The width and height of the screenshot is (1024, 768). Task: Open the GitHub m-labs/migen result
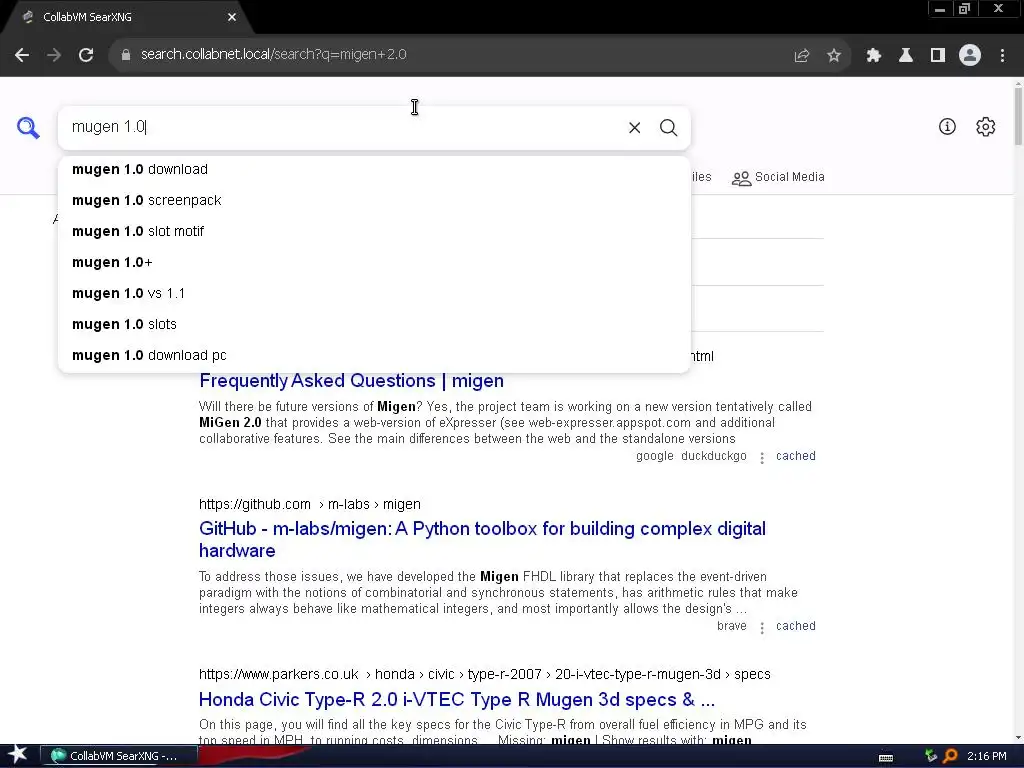click(x=482, y=539)
